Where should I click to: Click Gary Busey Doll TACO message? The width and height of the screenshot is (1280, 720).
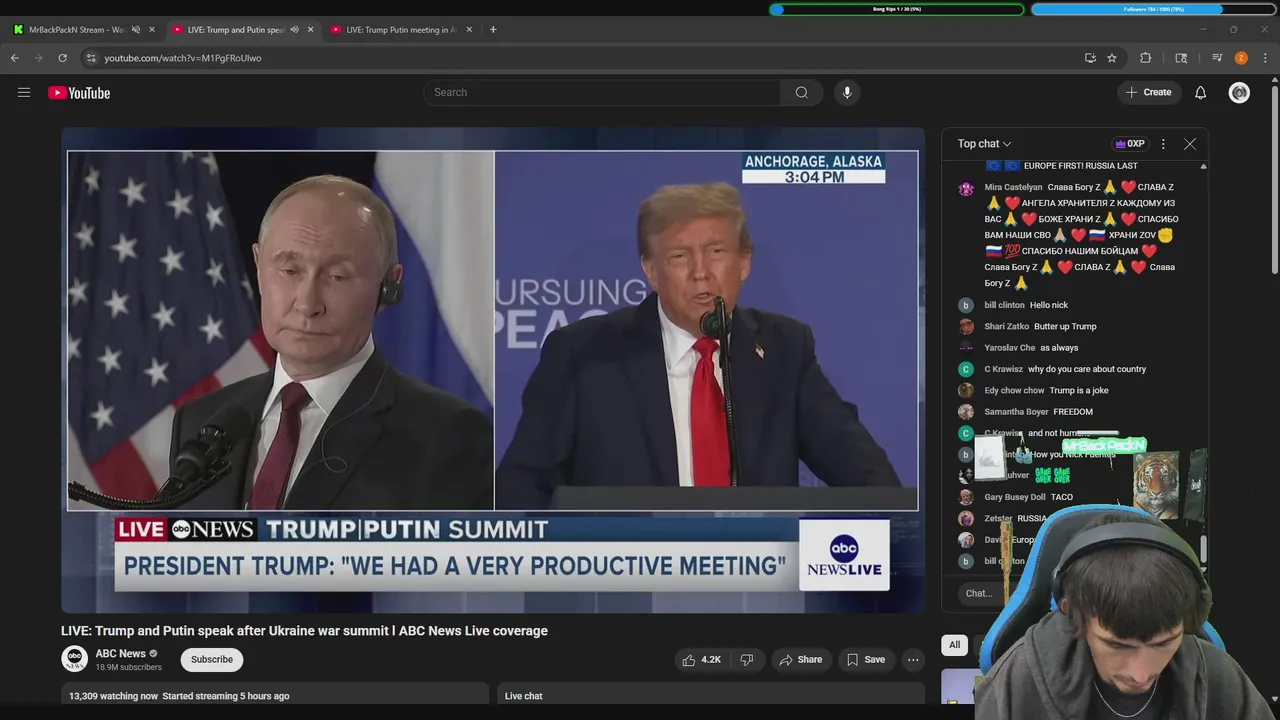[x=1062, y=497]
